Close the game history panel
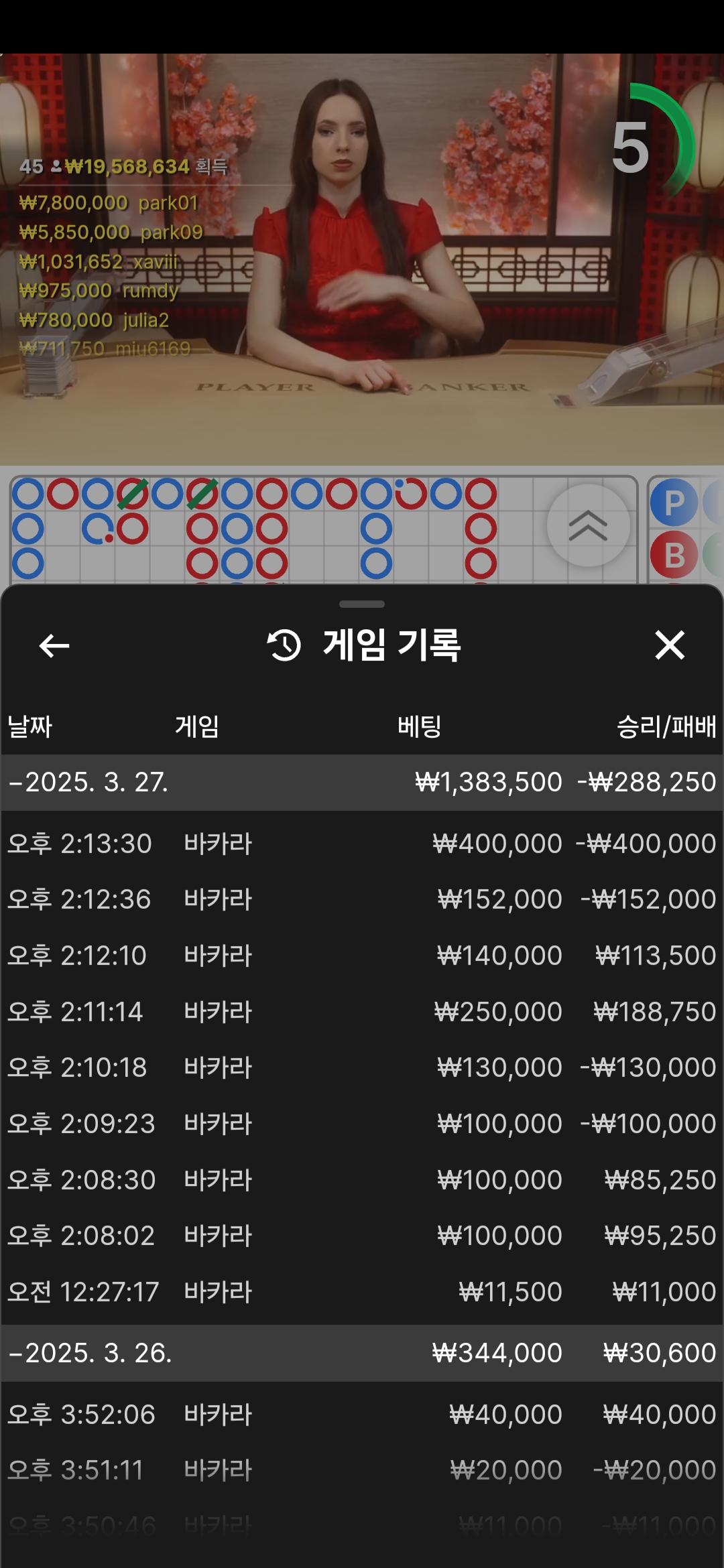 click(669, 645)
